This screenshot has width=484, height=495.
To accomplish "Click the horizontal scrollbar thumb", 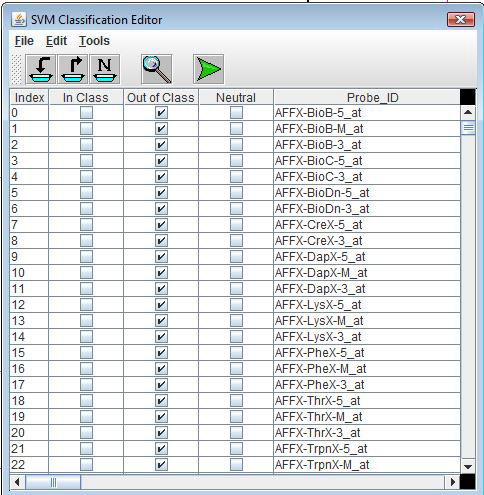I will pos(53,482).
